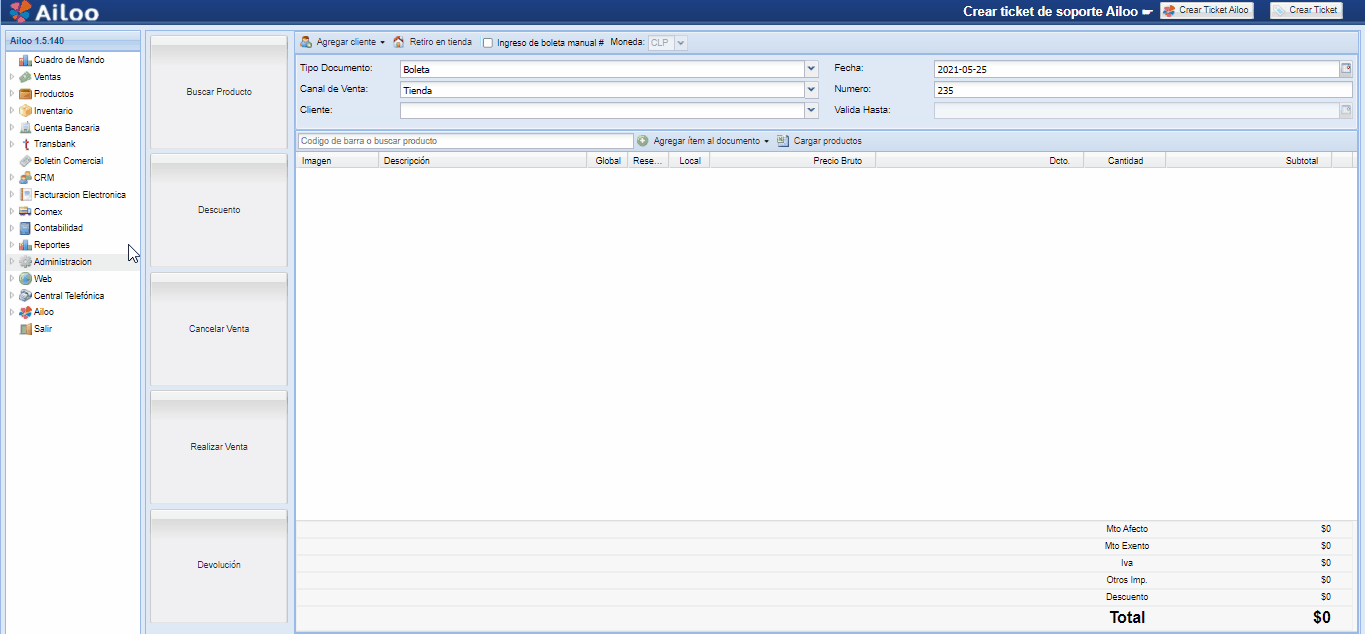Click the Cancelar Venta button
The image size is (1365, 634).
coord(219,329)
